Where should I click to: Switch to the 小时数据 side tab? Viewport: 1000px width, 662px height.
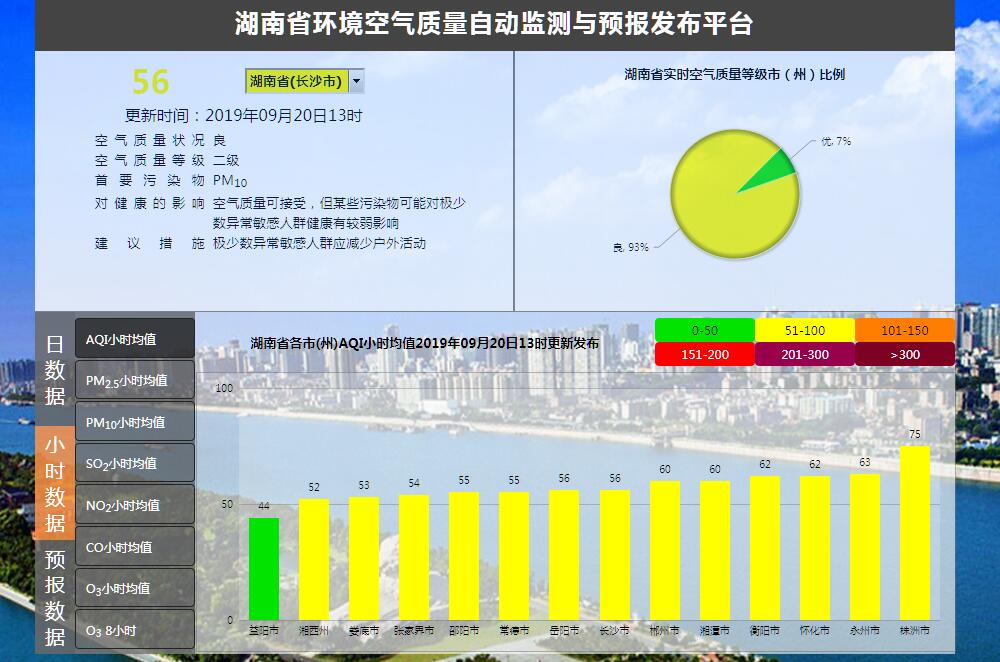pos(55,483)
